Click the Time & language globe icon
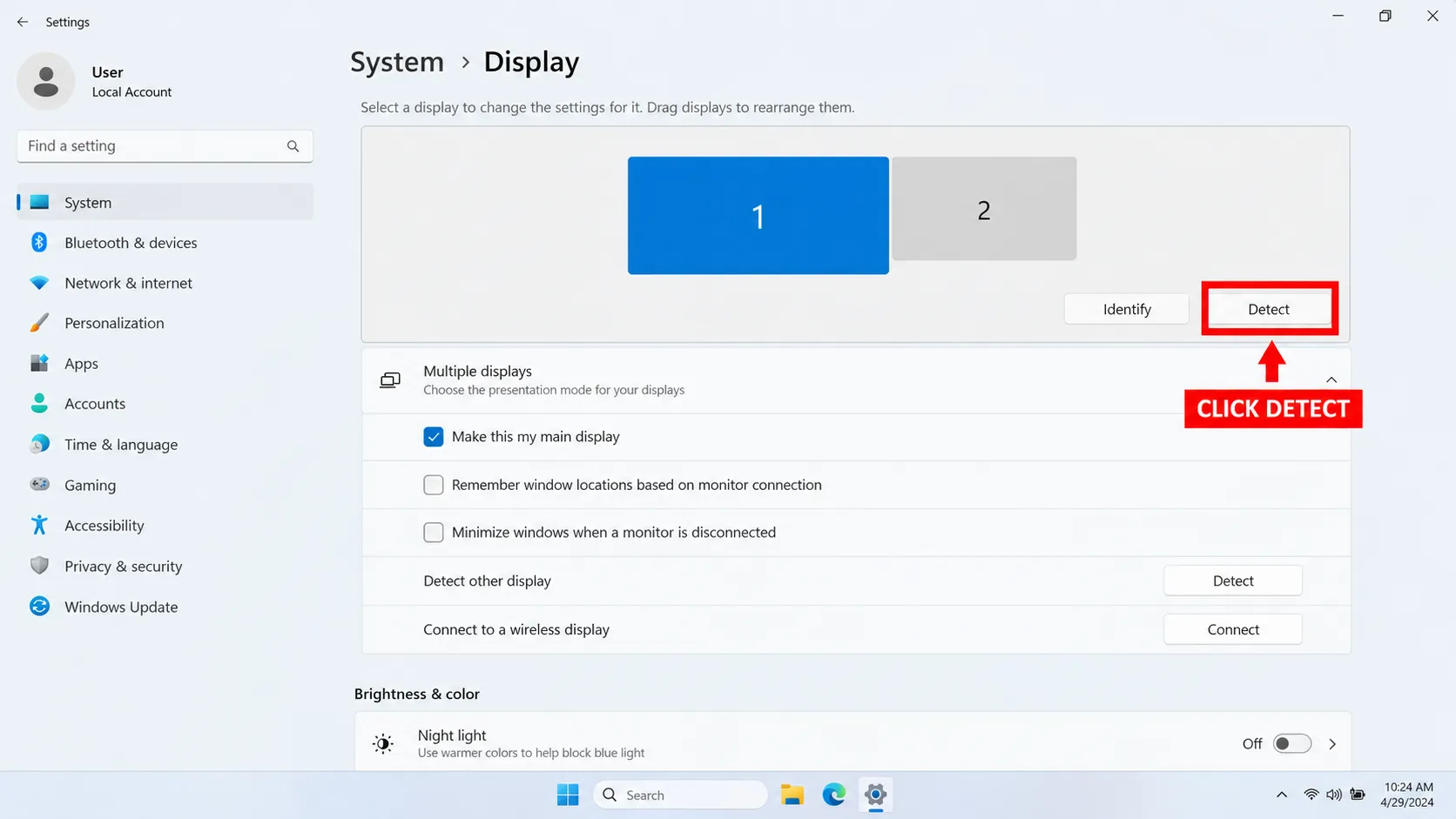The height and width of the screenshot is (819, 1456). 39,444
